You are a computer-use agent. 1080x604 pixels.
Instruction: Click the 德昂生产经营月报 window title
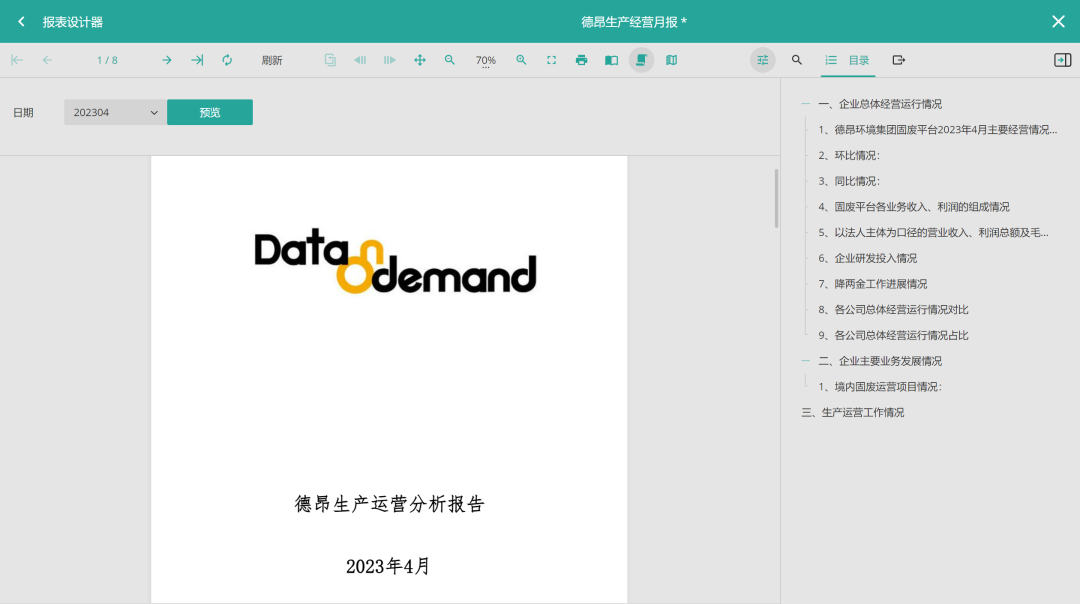pyautogui.click(x=634, y=22)
